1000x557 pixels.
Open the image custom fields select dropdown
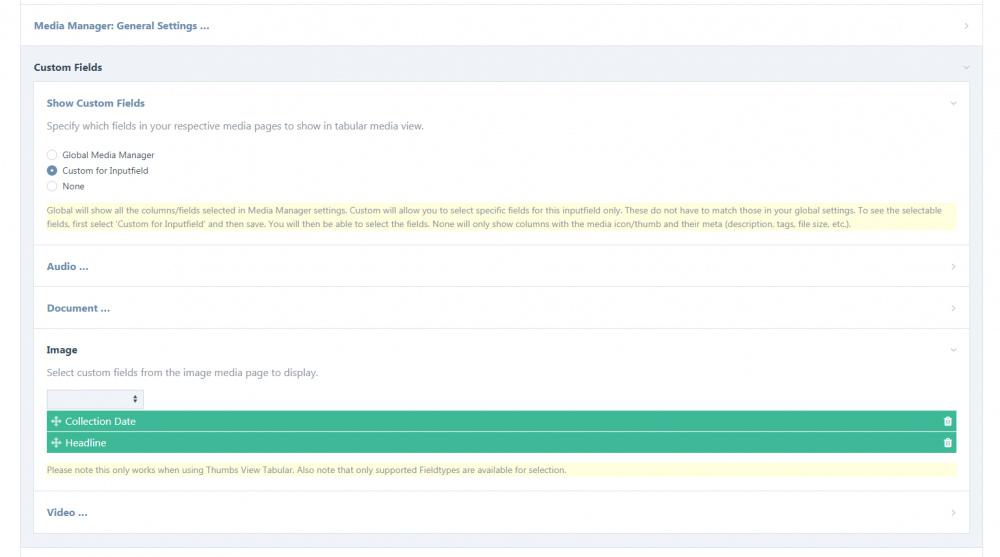click(x=95, y=399)
